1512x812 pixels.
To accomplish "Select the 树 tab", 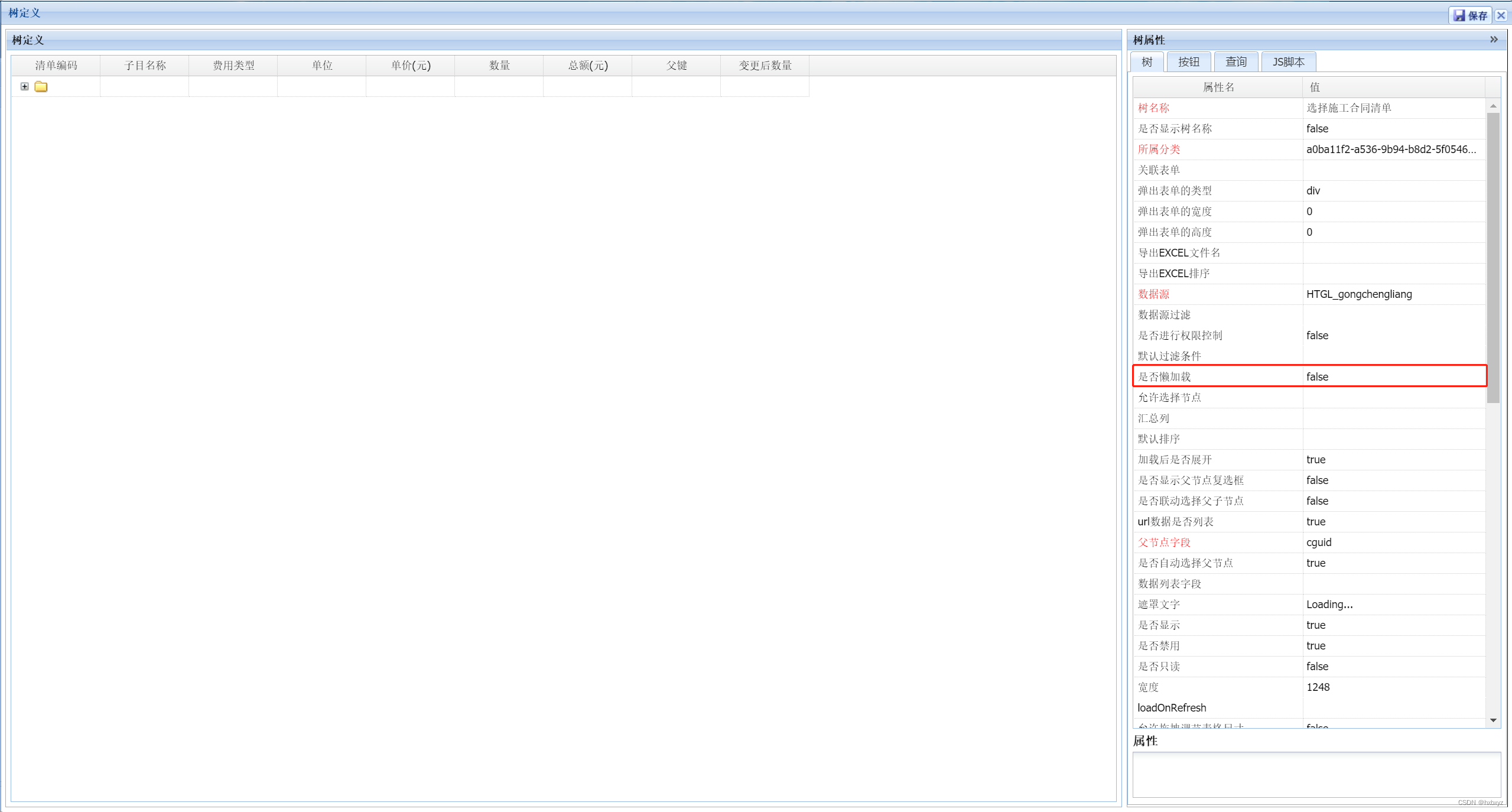I will click(x=1147, y=62).
